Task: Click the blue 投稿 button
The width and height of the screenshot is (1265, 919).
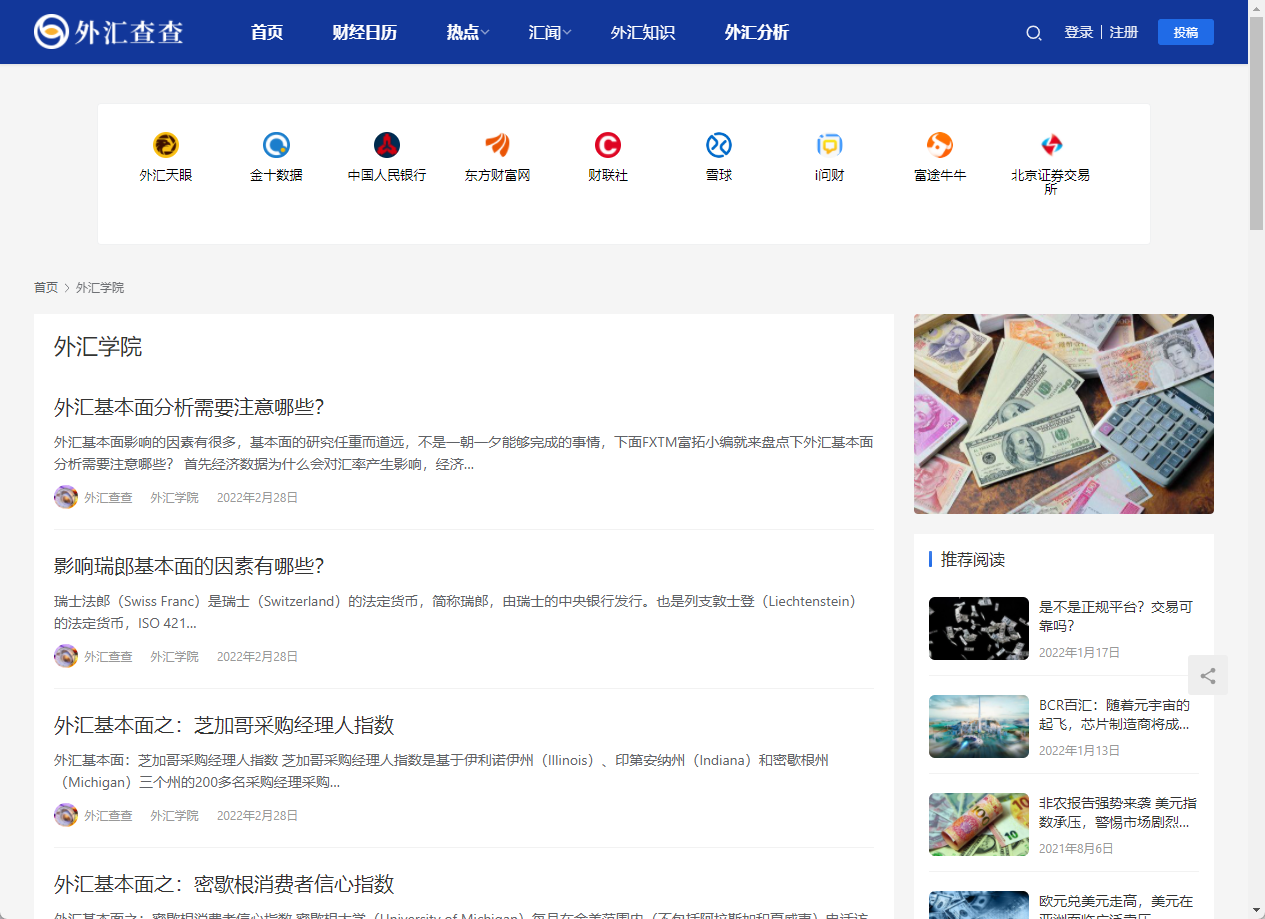Action: pos(1185,31)
